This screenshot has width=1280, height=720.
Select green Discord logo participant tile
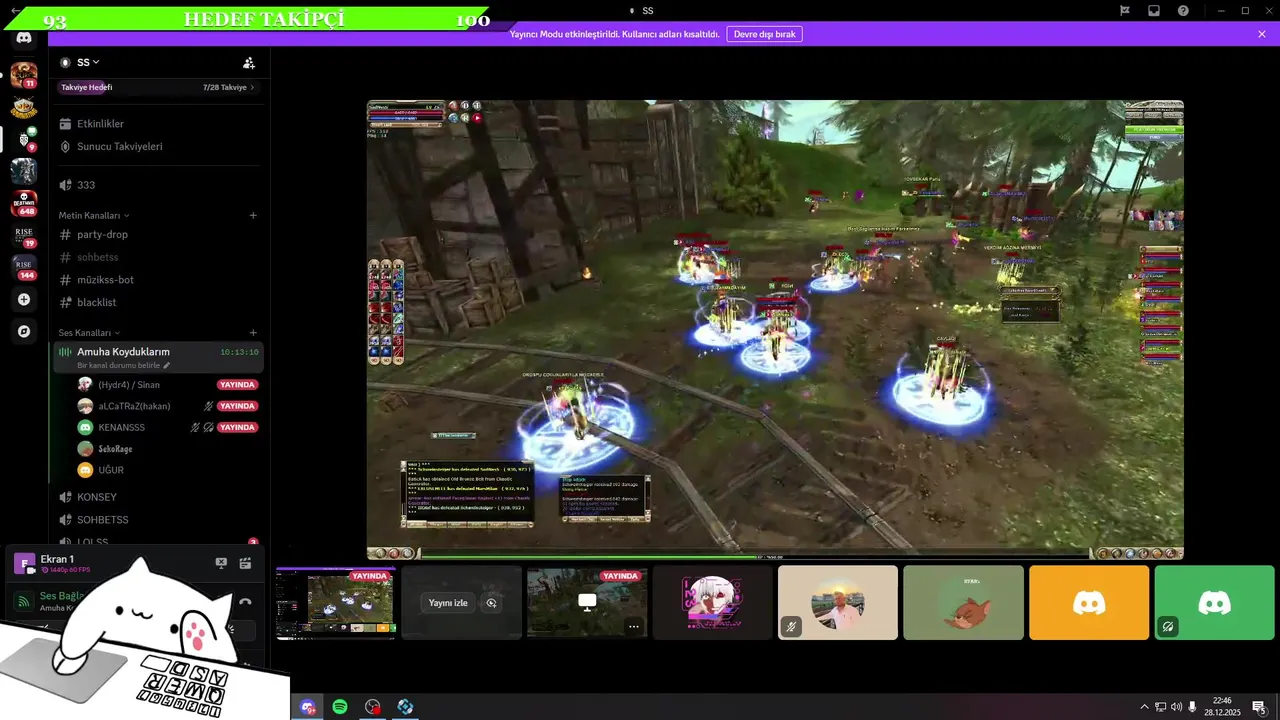1214,603
